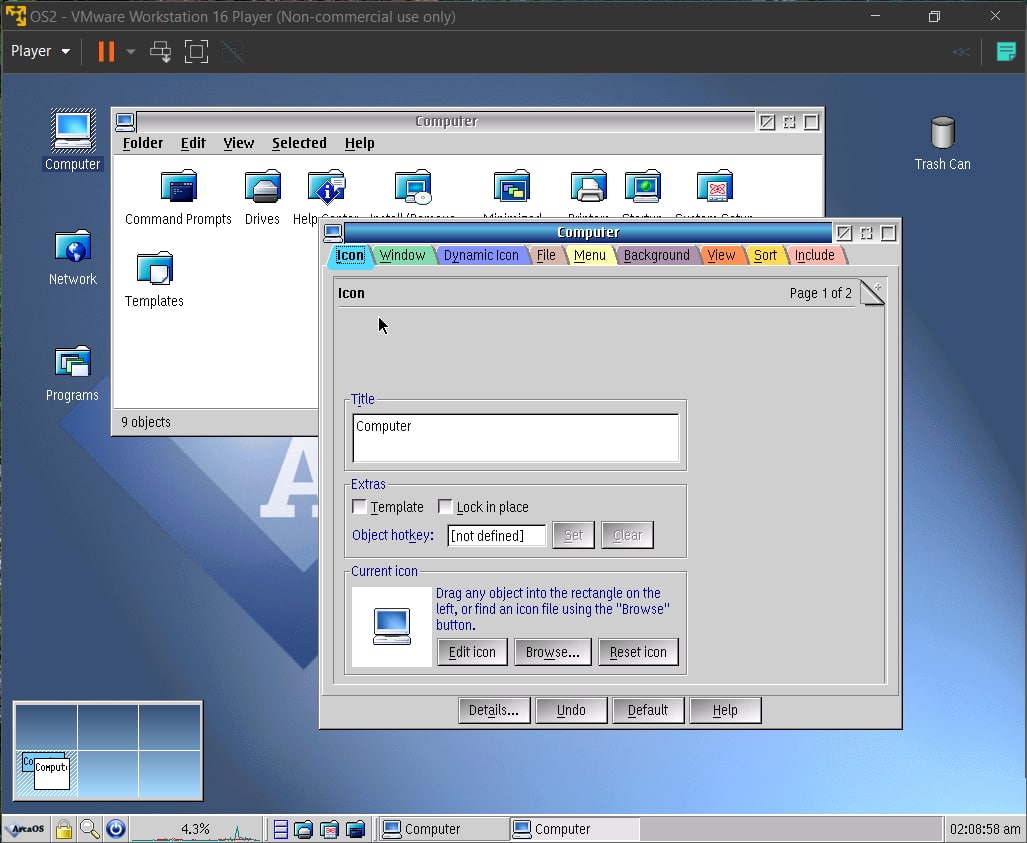Click the system setup tray icon in taskbar
Screen dimensions: 1027x843
pyautogui.click(x=329, y=830)
